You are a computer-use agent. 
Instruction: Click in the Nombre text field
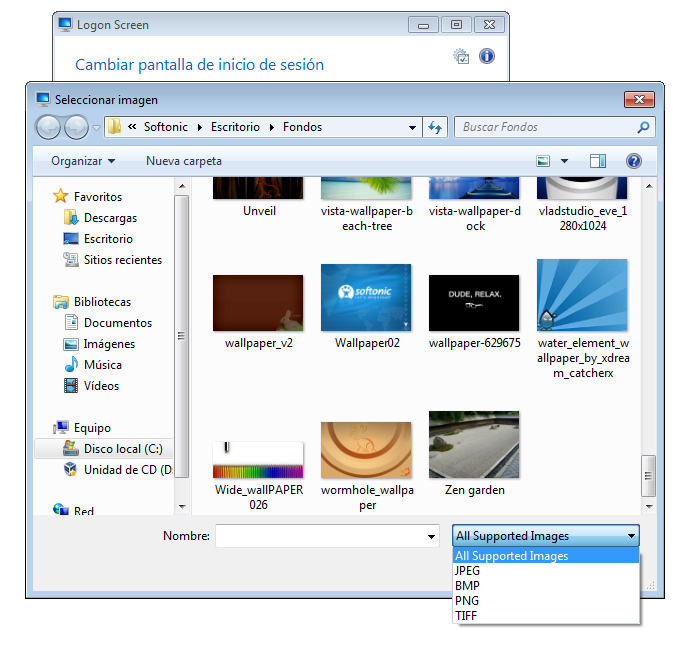coord(318,537)
